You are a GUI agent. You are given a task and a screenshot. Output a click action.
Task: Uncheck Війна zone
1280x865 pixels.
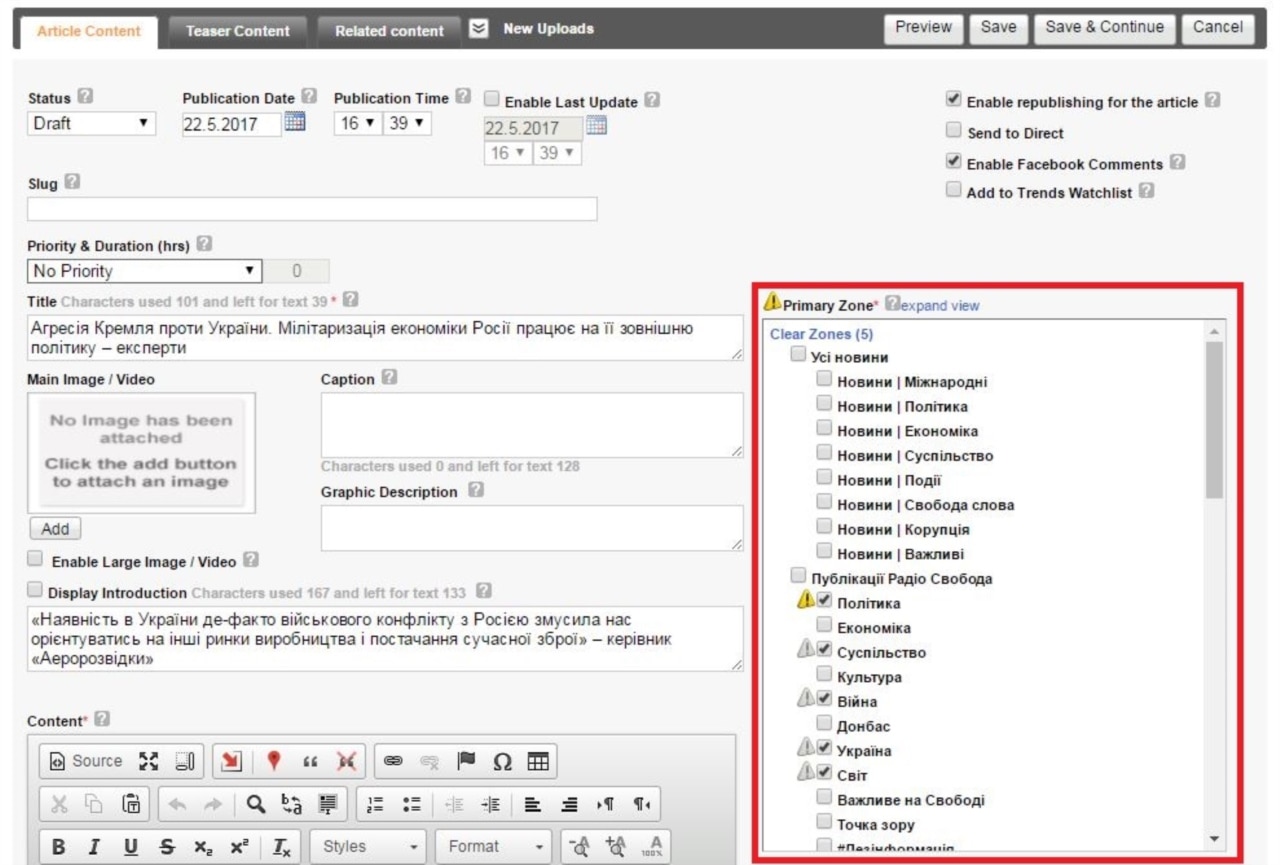[x=824, y=700]
